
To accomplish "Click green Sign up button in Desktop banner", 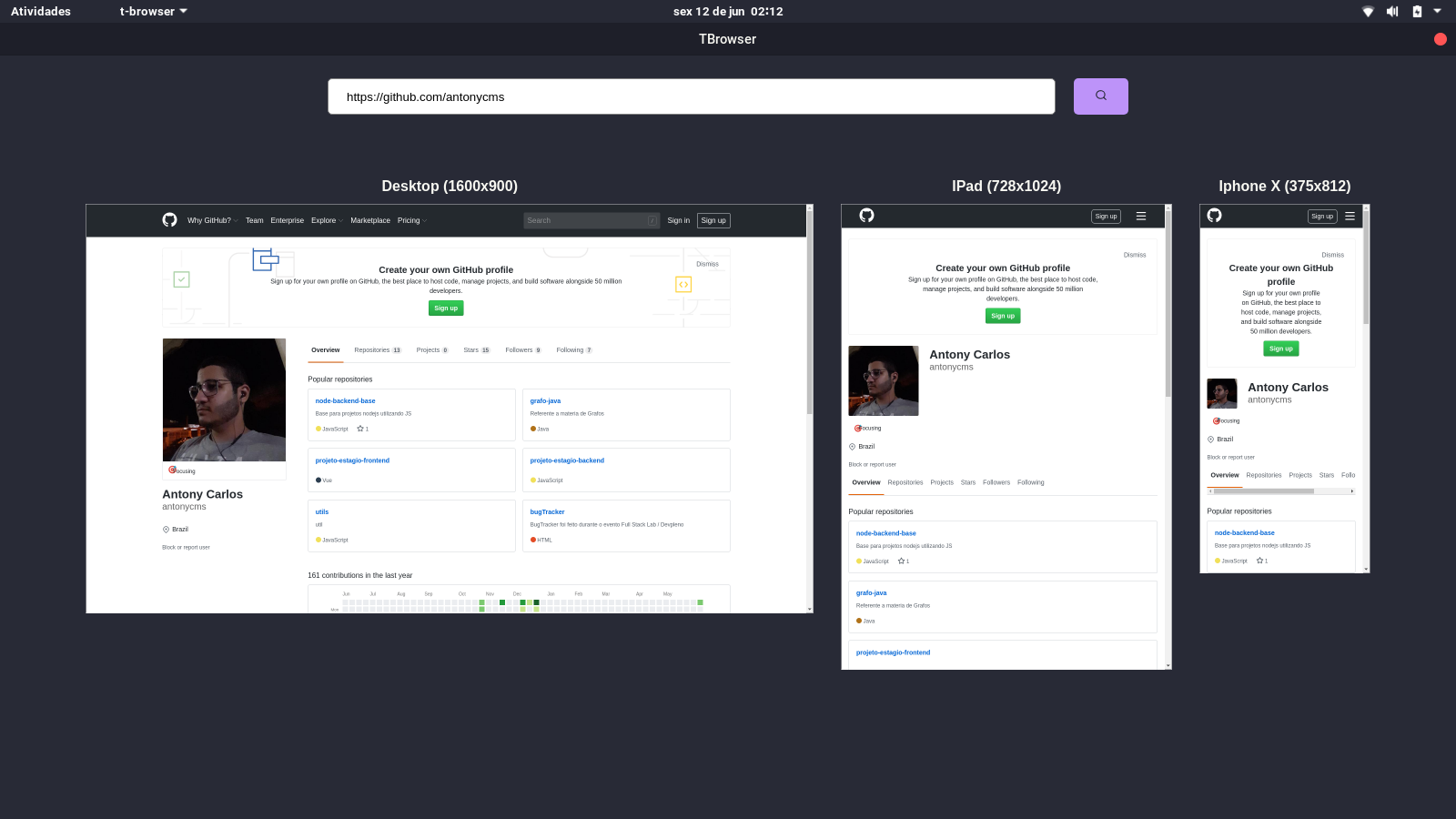I will pyautogui.click(x=446, y=308).
